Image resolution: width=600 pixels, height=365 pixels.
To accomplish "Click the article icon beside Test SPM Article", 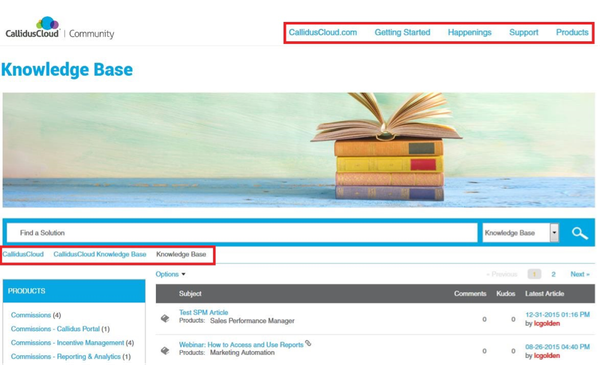I will coord(165,318).
